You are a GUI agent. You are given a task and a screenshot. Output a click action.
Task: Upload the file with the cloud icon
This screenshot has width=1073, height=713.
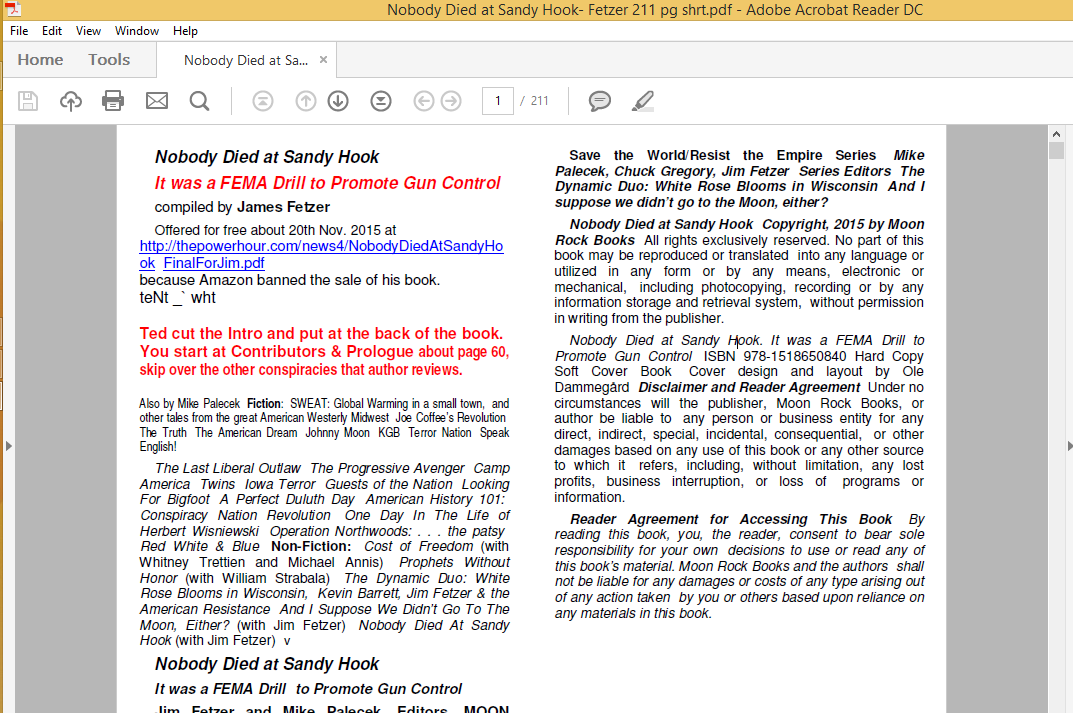[x=70, y=101]
